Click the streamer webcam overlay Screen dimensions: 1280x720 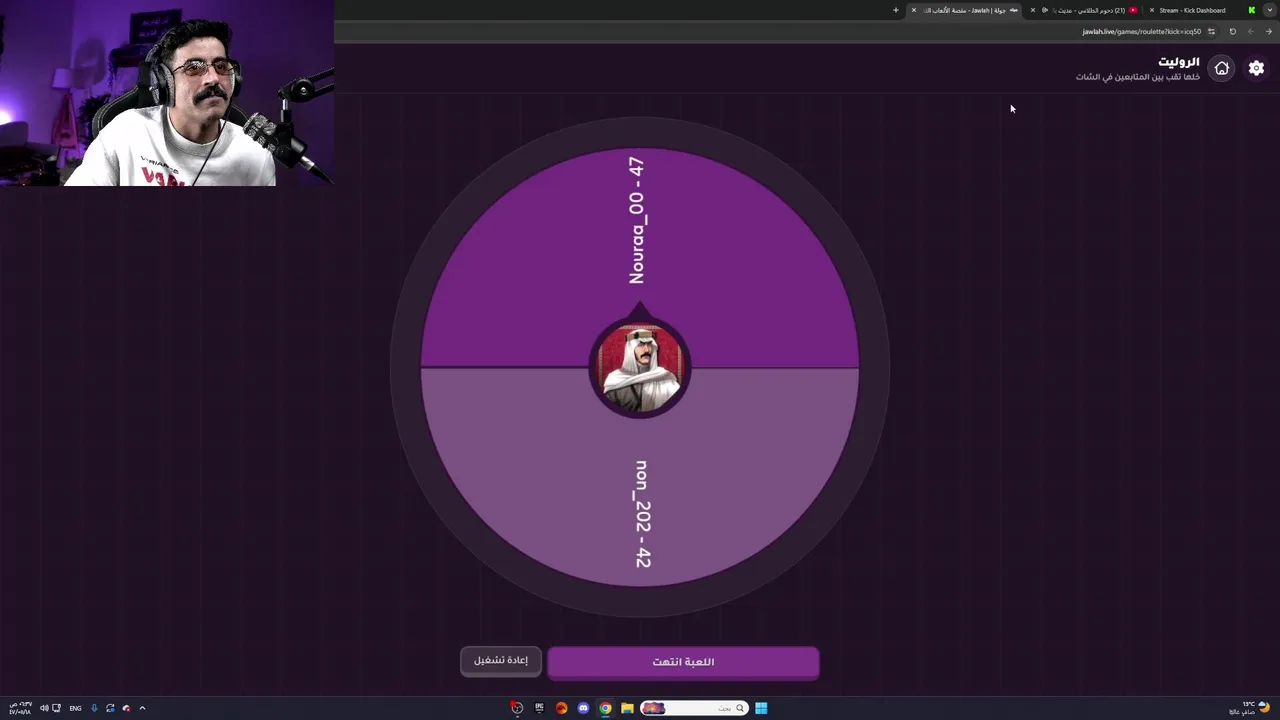[167, 93]
